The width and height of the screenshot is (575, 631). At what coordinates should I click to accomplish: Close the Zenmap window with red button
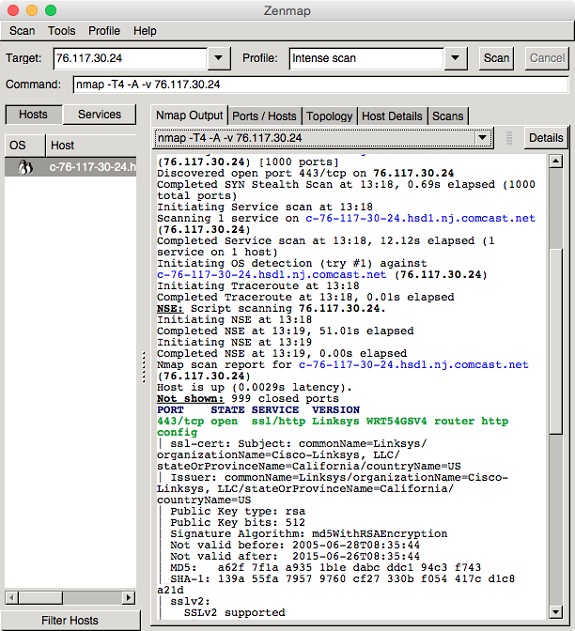(13, 10)
